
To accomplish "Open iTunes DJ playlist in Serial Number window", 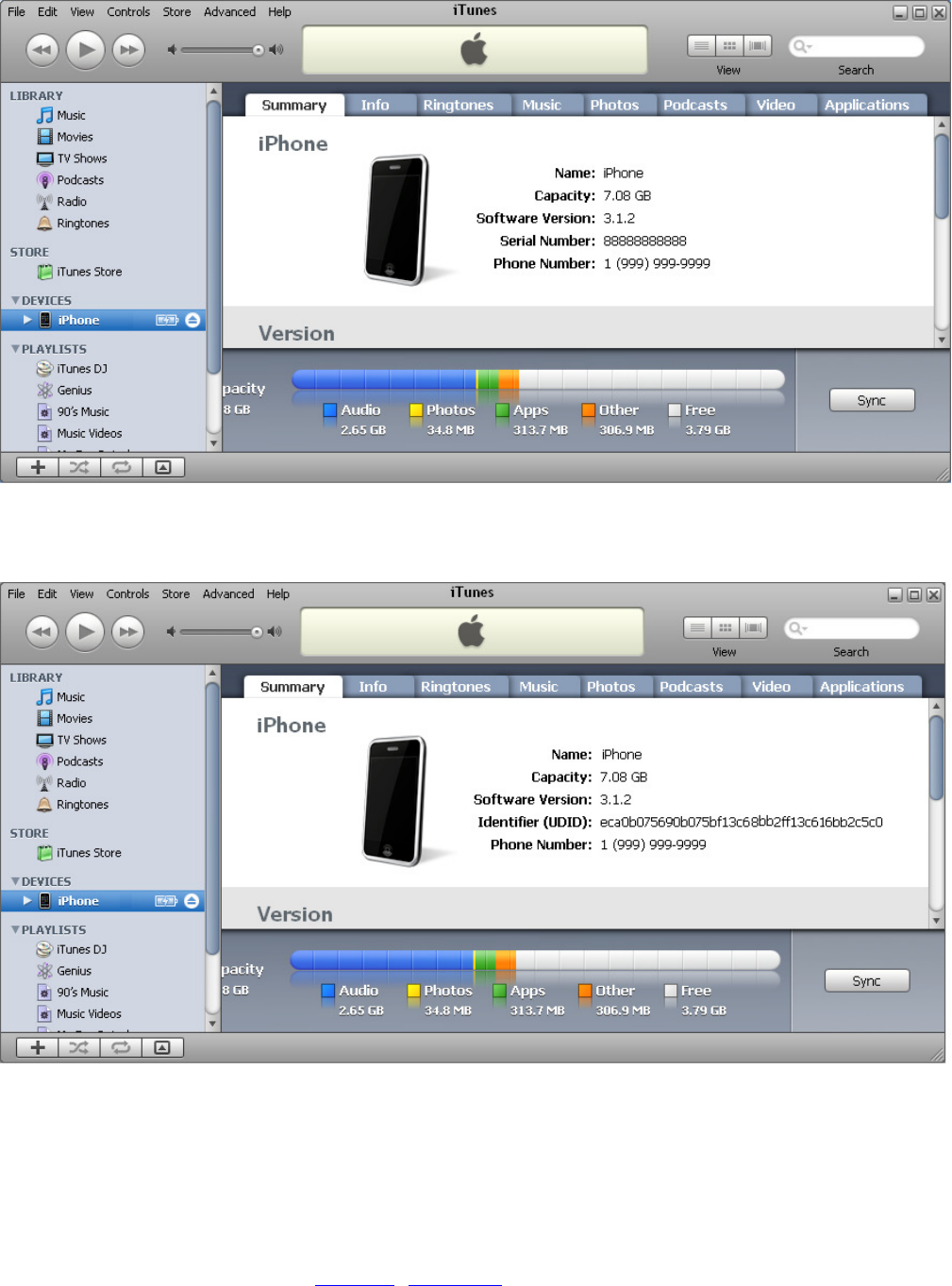I will 81,369.
